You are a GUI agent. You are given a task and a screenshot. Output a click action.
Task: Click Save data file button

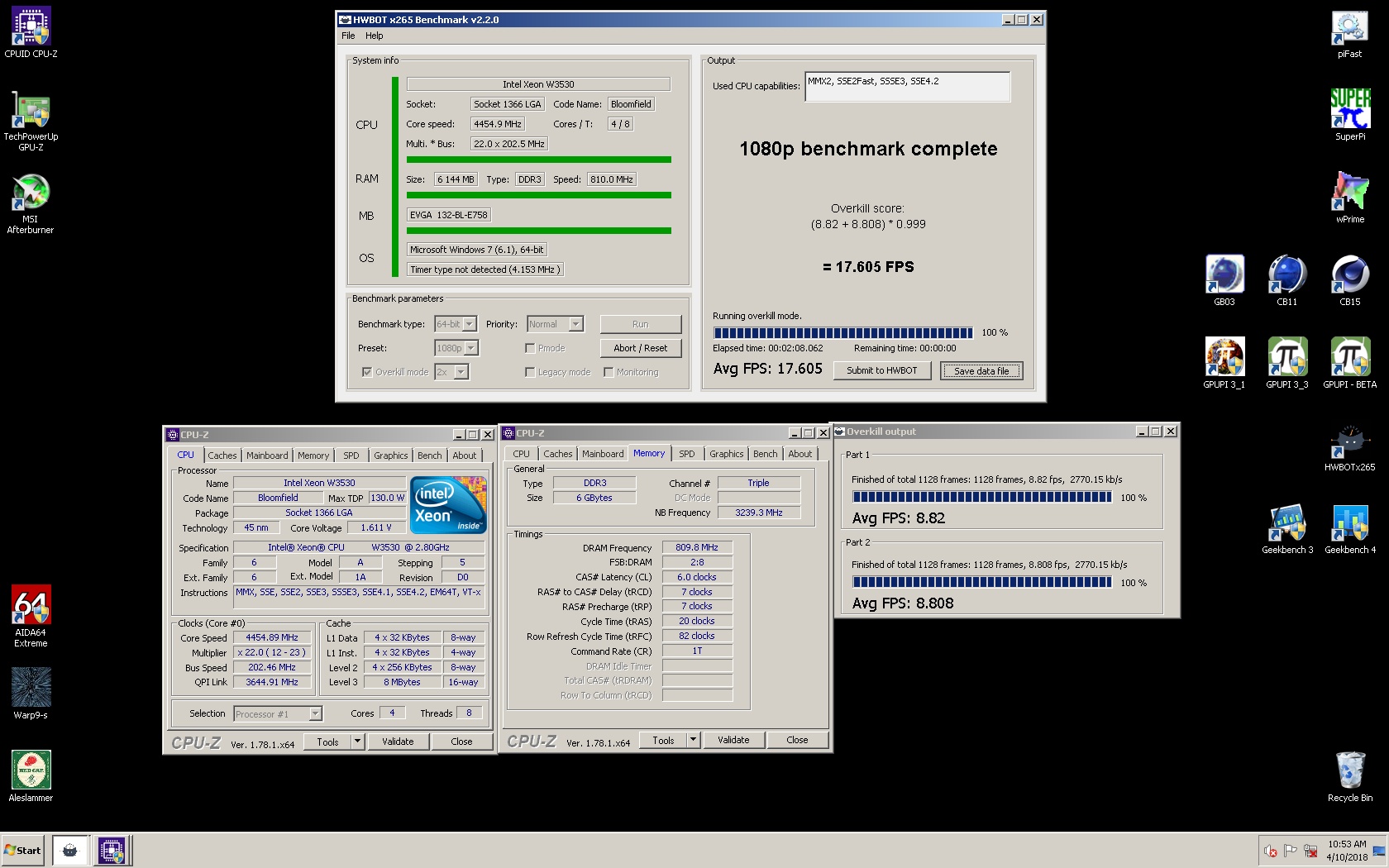pyautogui.click(x=981, y=370)
